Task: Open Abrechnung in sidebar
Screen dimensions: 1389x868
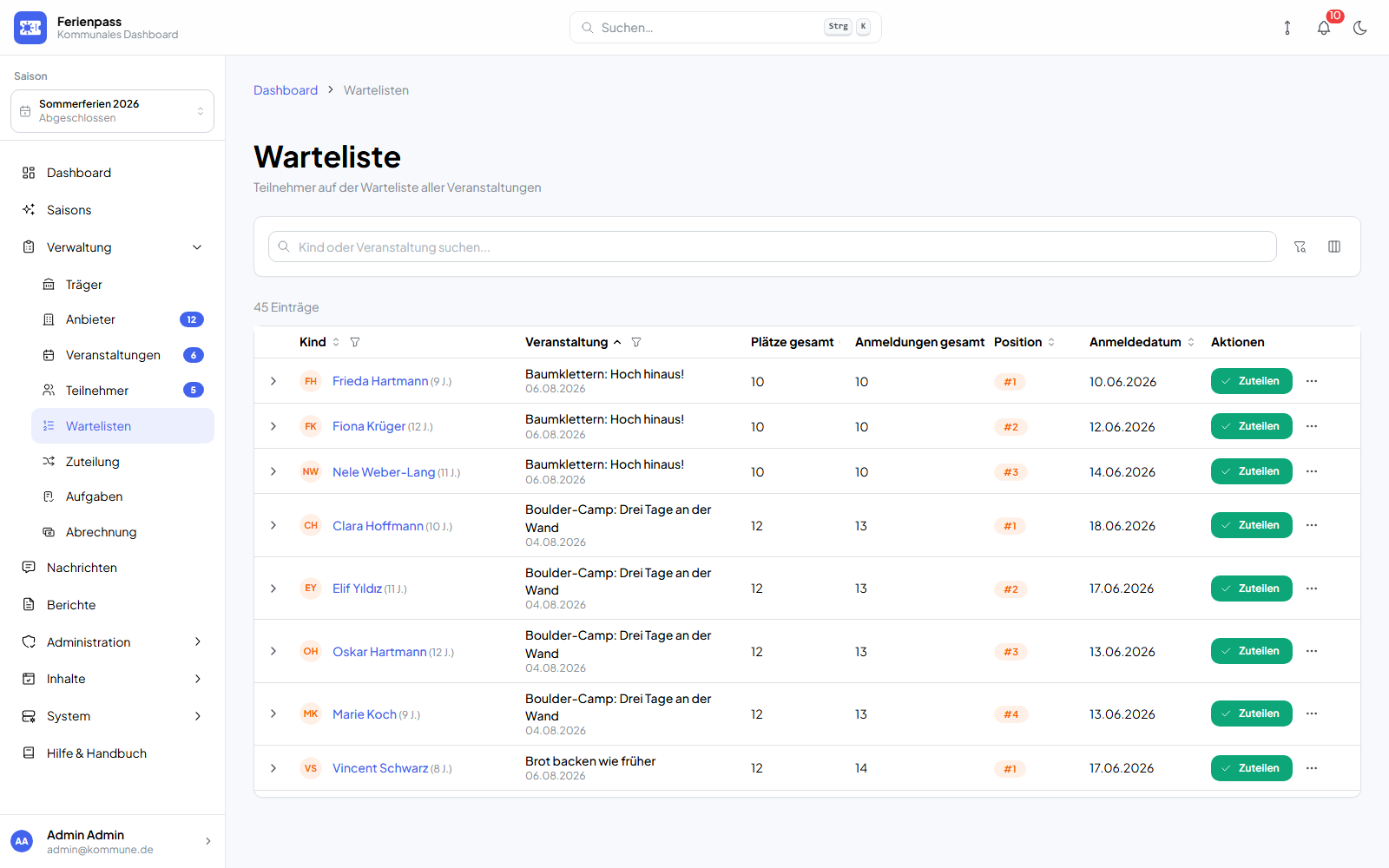Action: [122, 532]
